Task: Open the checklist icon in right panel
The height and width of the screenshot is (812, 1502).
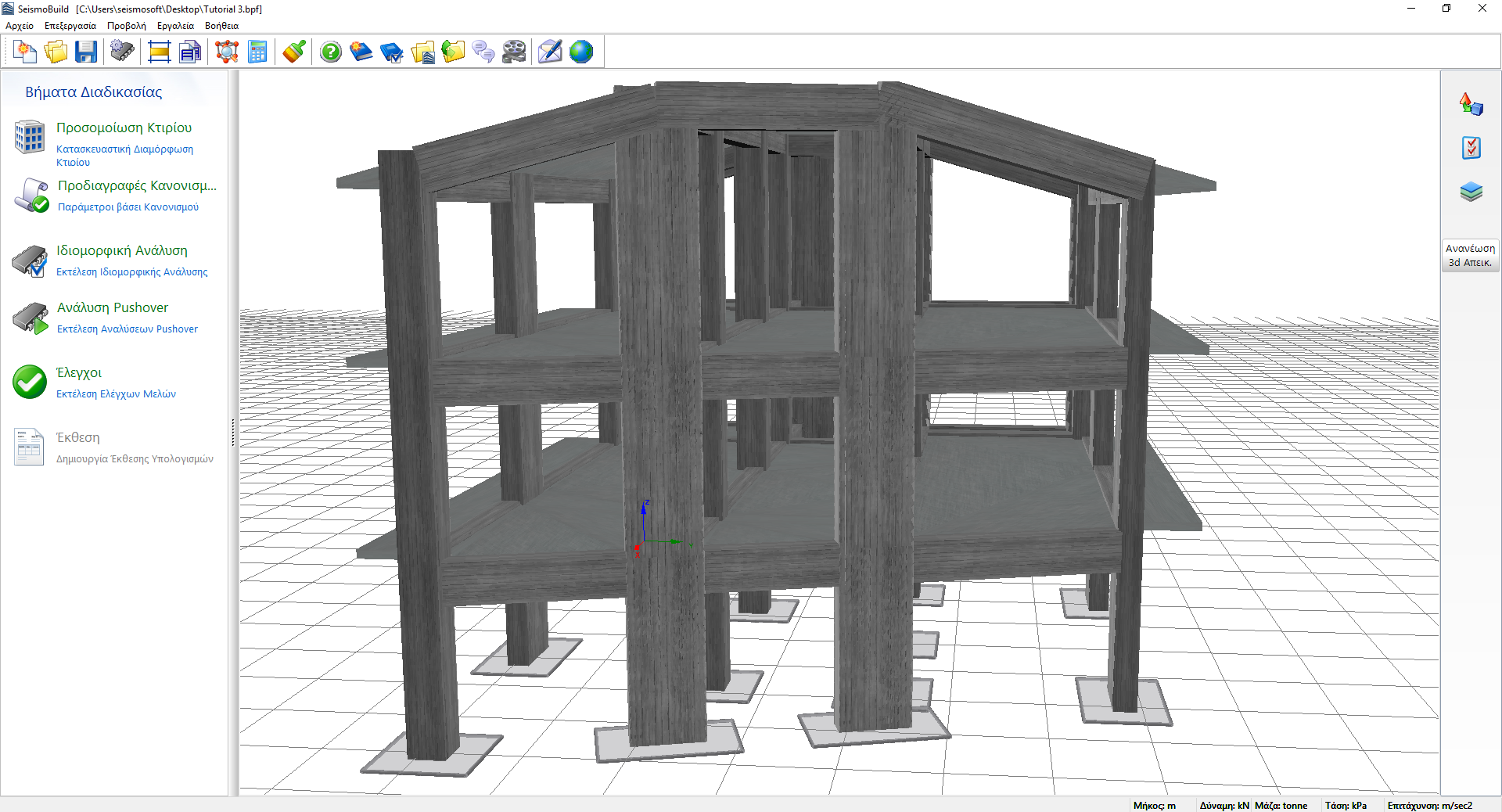Action: (x=1471, y=147)
